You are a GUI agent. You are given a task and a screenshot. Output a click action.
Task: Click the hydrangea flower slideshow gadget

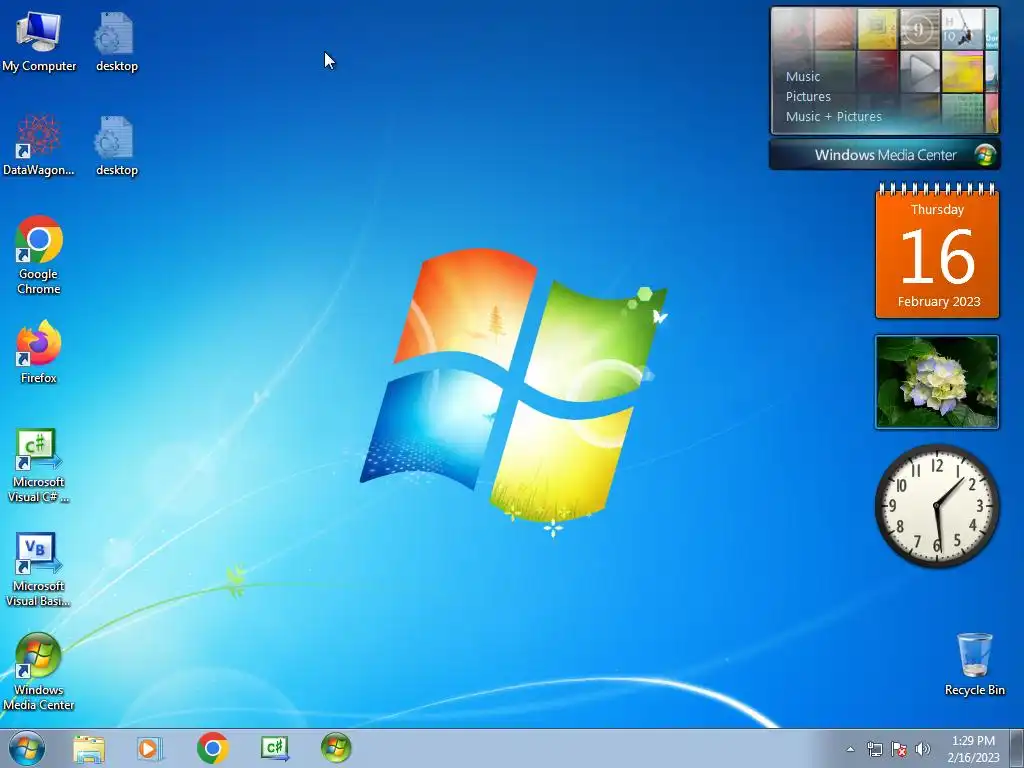pos(937,382)
